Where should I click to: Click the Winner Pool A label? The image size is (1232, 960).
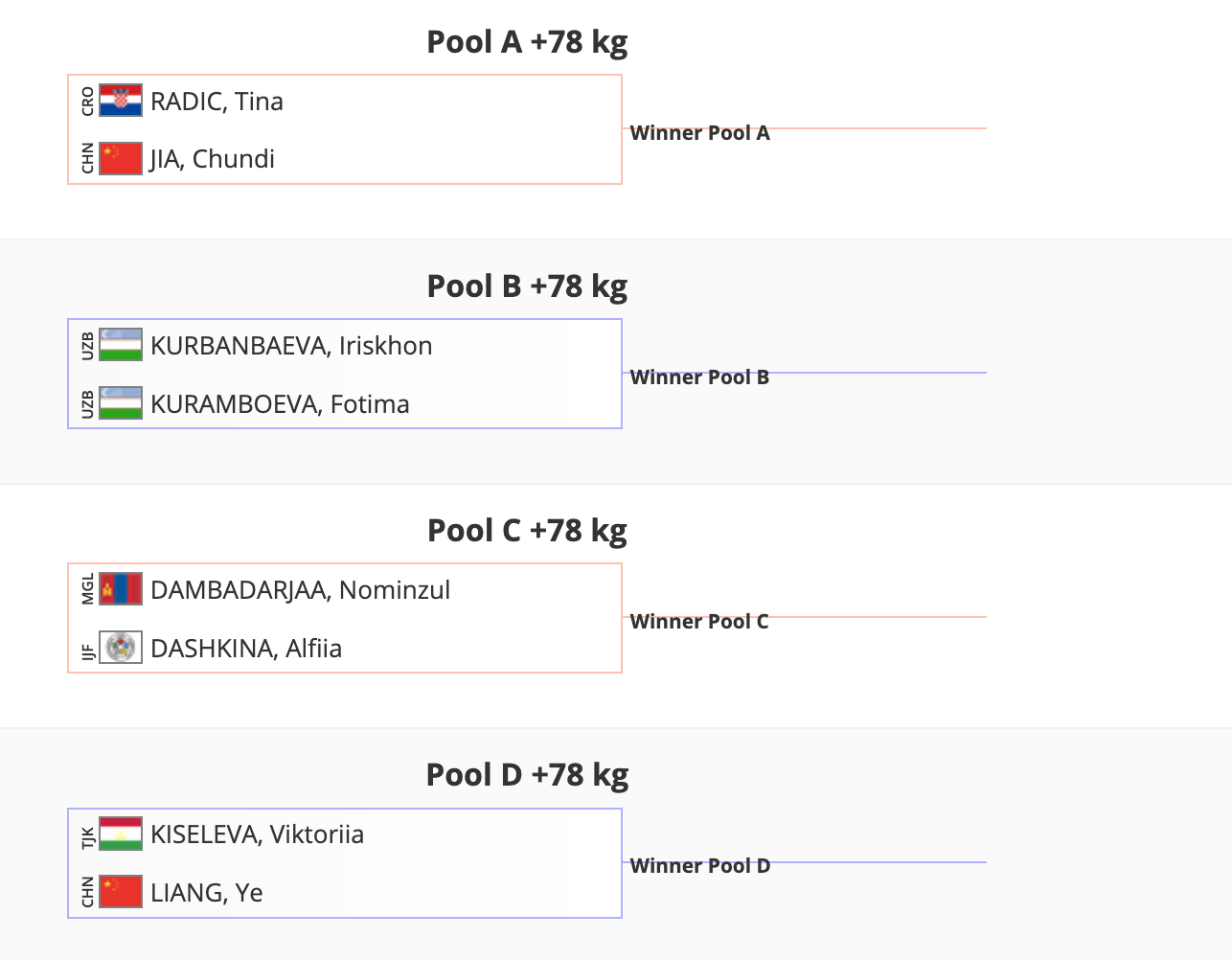pos(700,133)
